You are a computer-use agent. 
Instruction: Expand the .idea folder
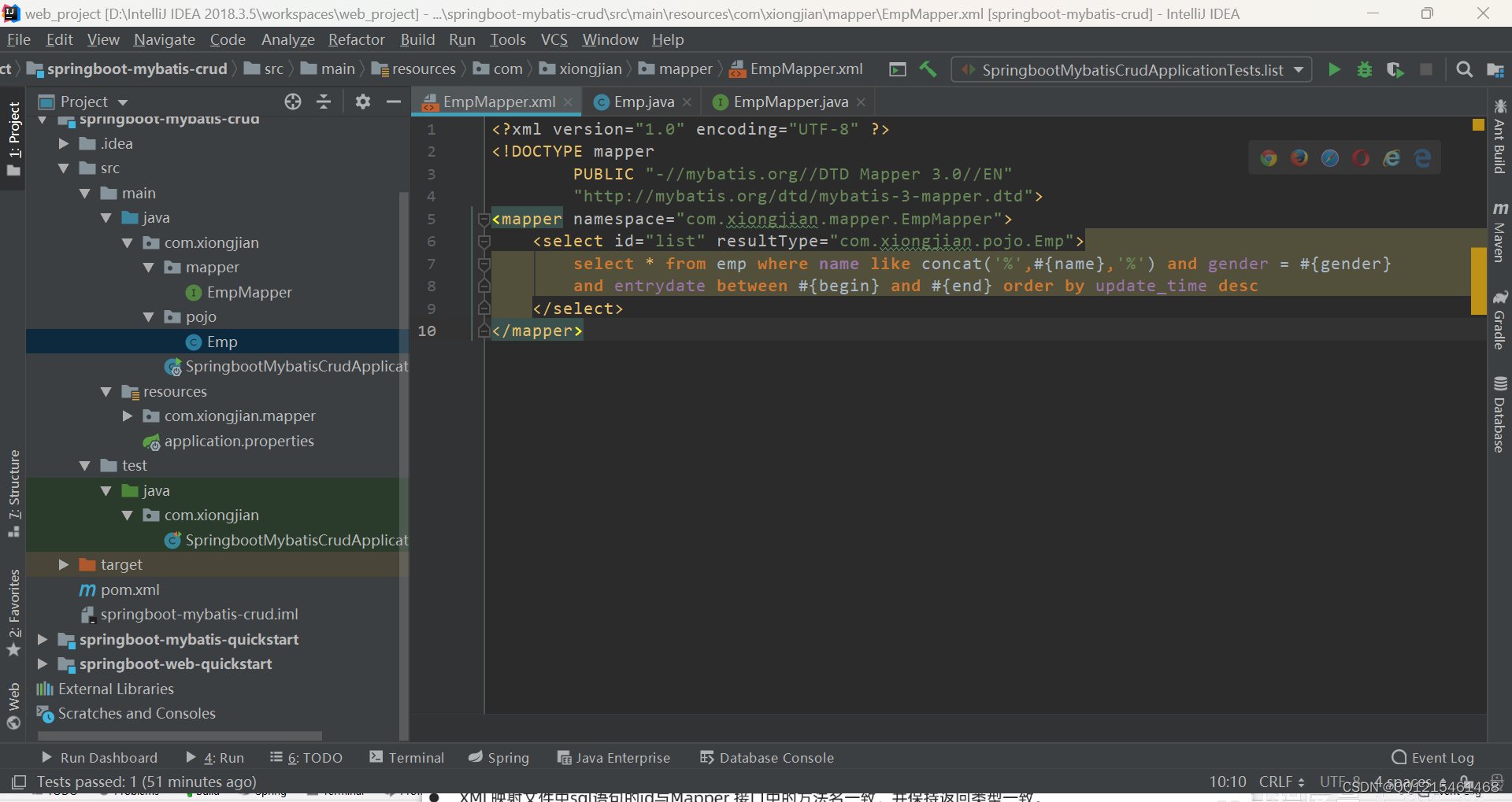64,143
